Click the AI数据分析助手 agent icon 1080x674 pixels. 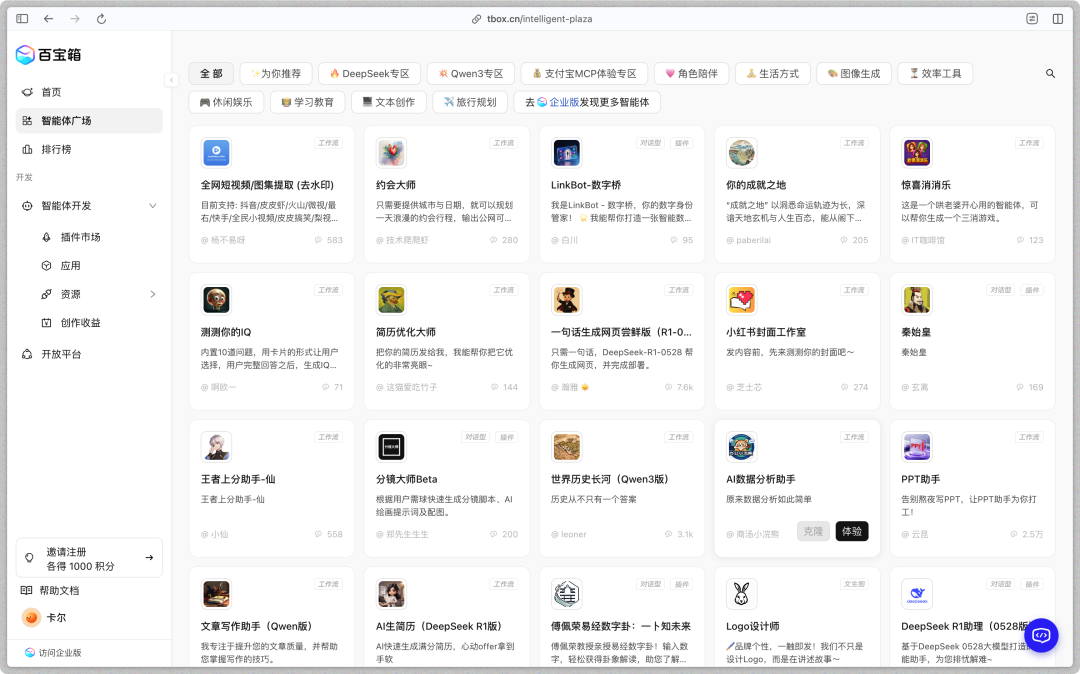(742, 447)
